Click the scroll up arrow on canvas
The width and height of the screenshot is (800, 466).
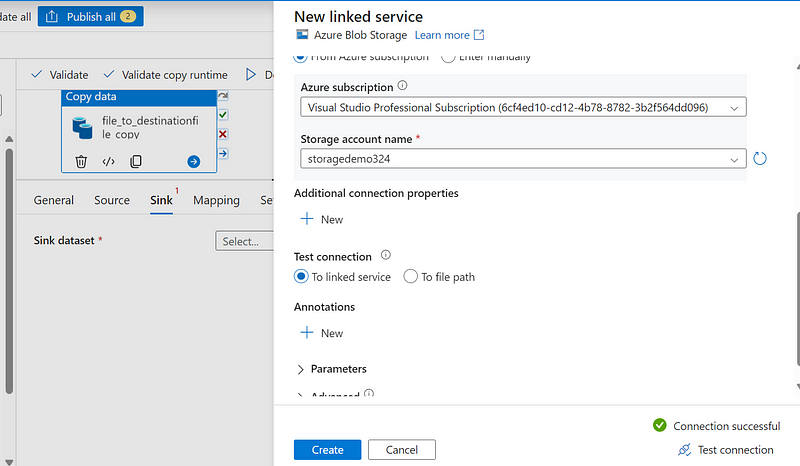(9, 139)
